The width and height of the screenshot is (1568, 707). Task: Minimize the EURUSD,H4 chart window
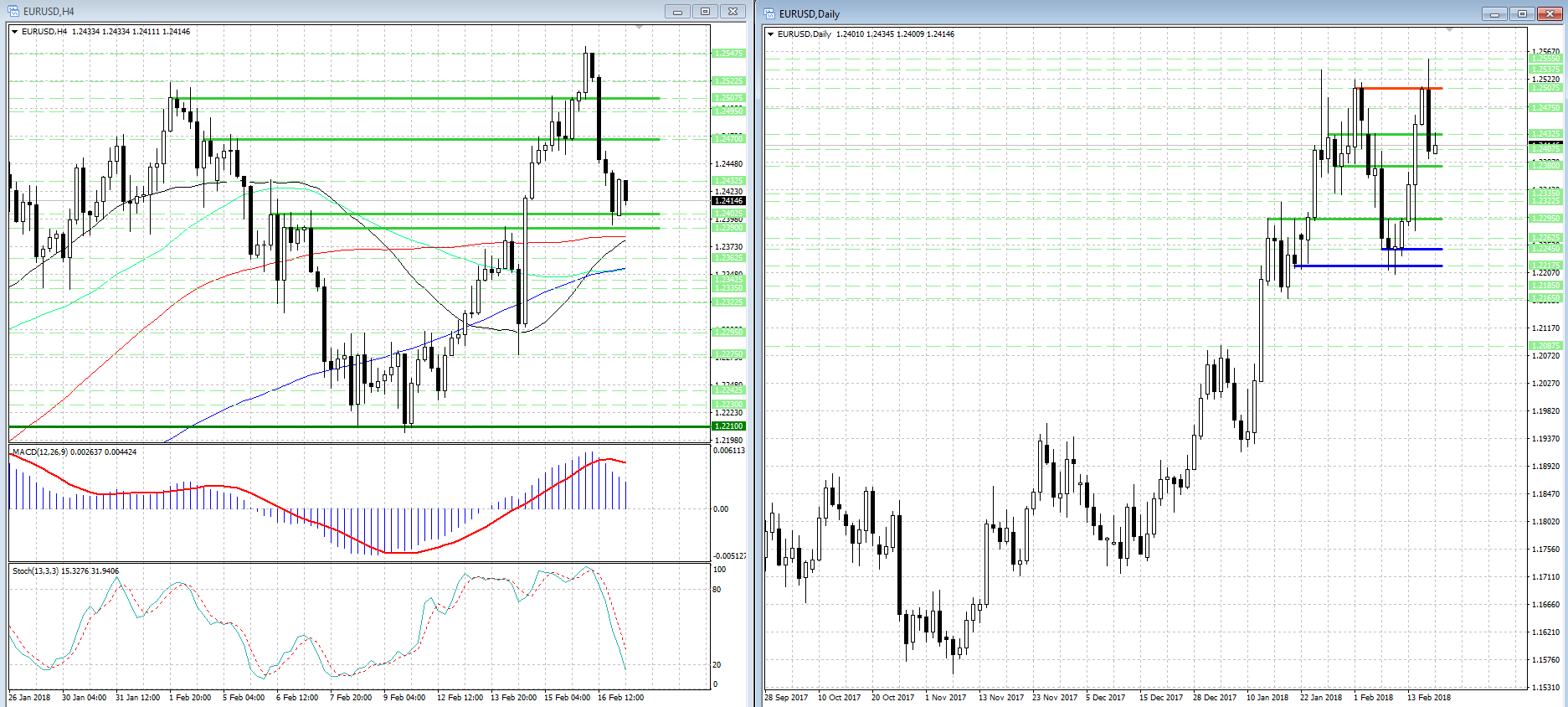click(x=677, y=11)
